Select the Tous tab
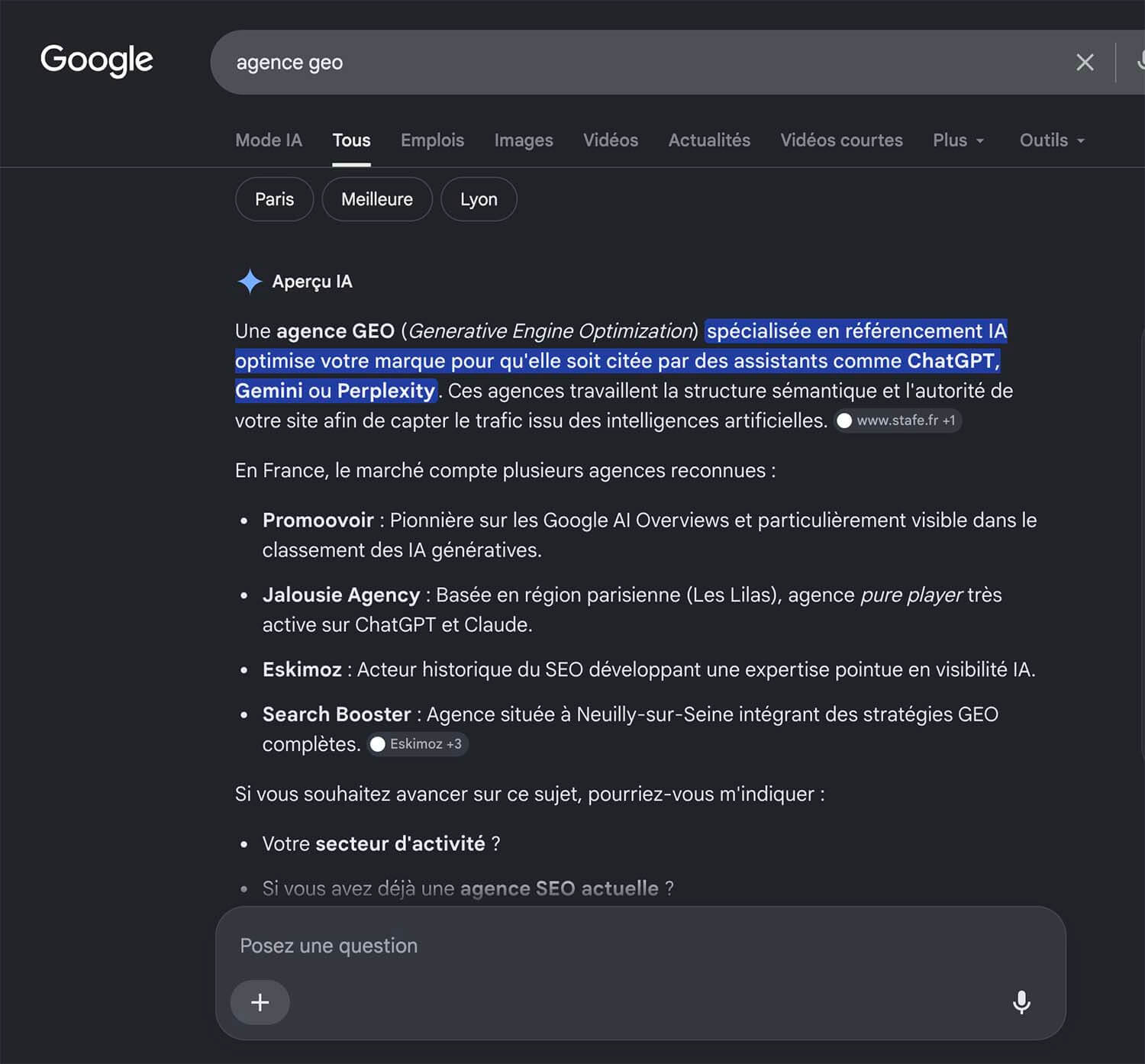Image resolution: width=1145 pixels, height=1064 pixels. coord(351,140)
